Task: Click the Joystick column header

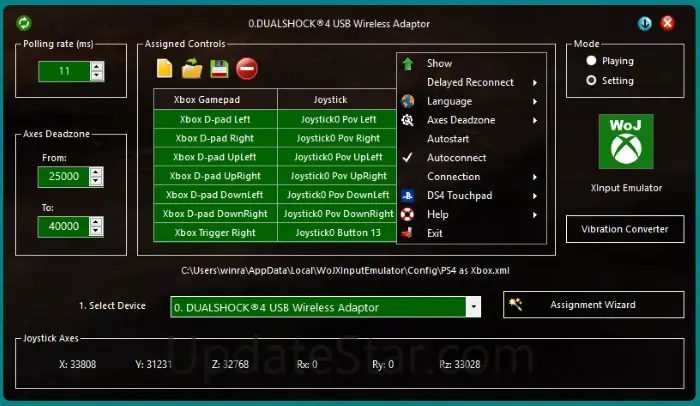Action: coord(337,99)
